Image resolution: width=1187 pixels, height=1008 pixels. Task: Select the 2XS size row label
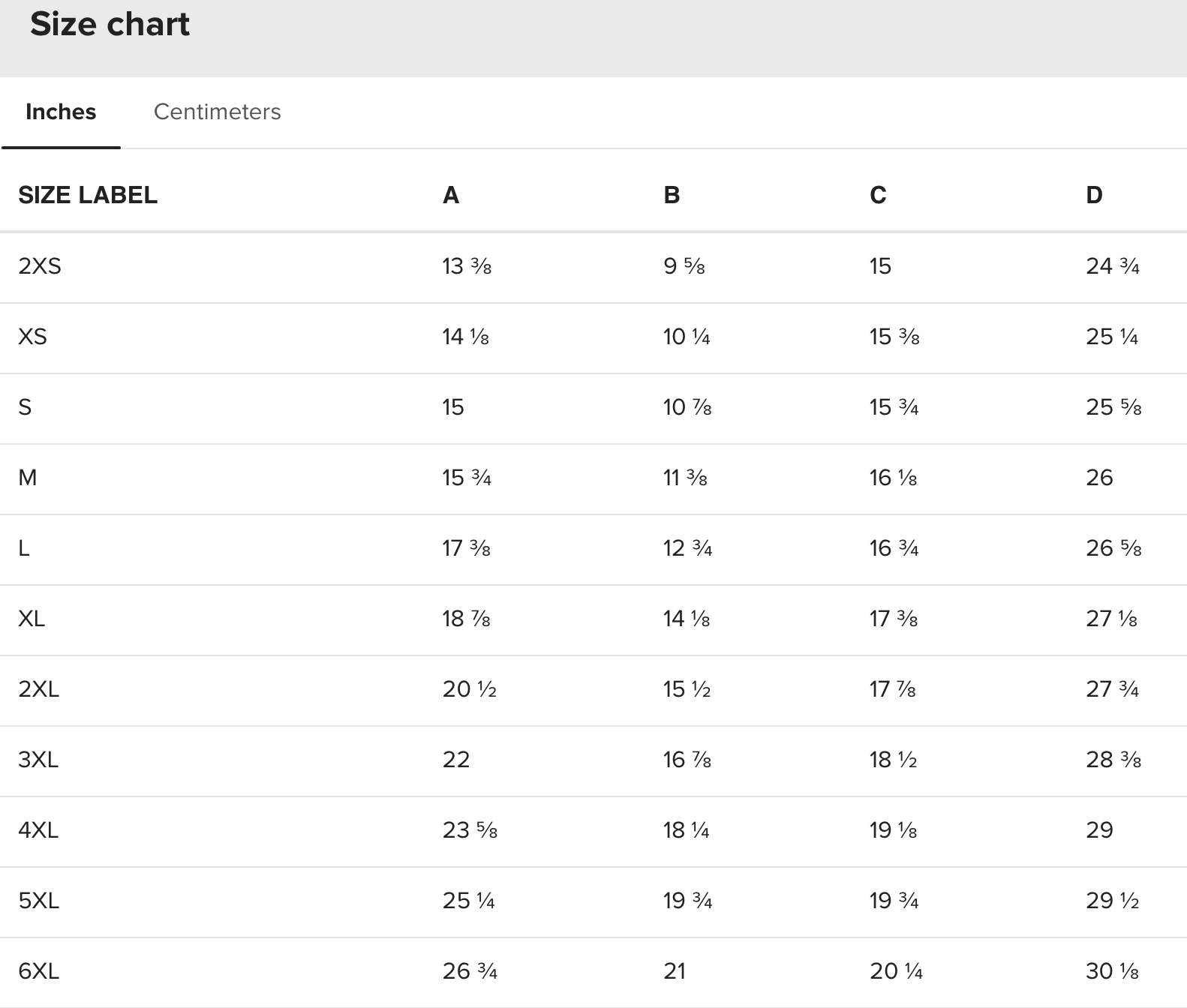(40, 266)
